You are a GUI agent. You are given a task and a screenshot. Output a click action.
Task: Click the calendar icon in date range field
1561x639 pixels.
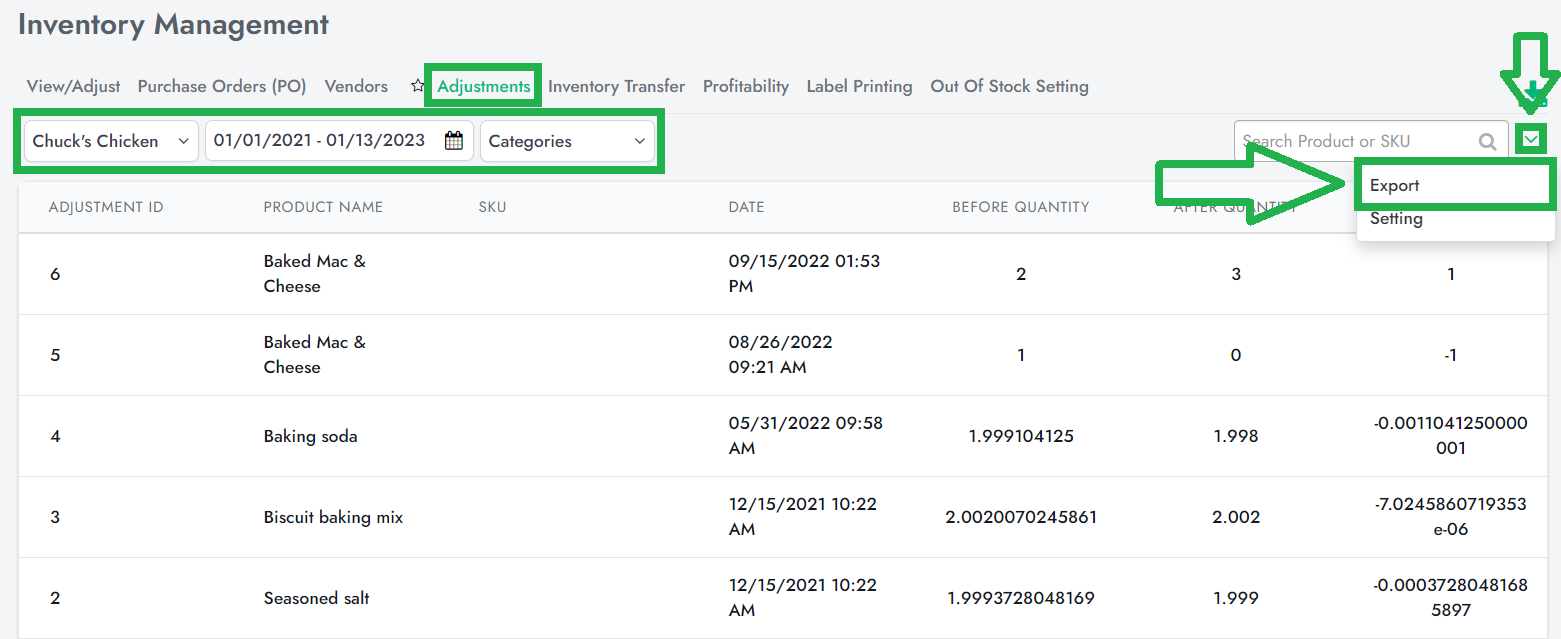tap(453, 141)
